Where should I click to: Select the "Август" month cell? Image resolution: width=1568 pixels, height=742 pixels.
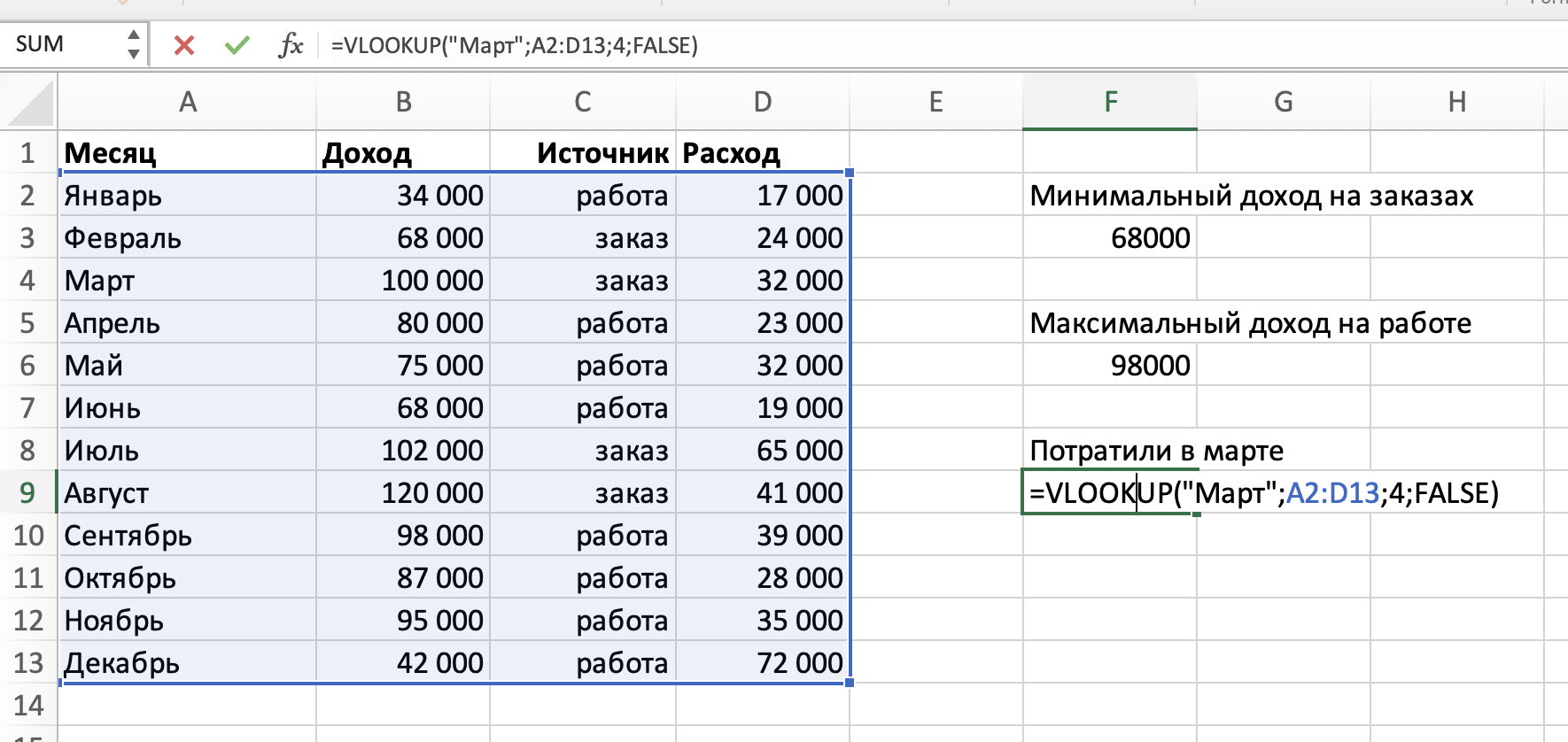tap(187, 493)
